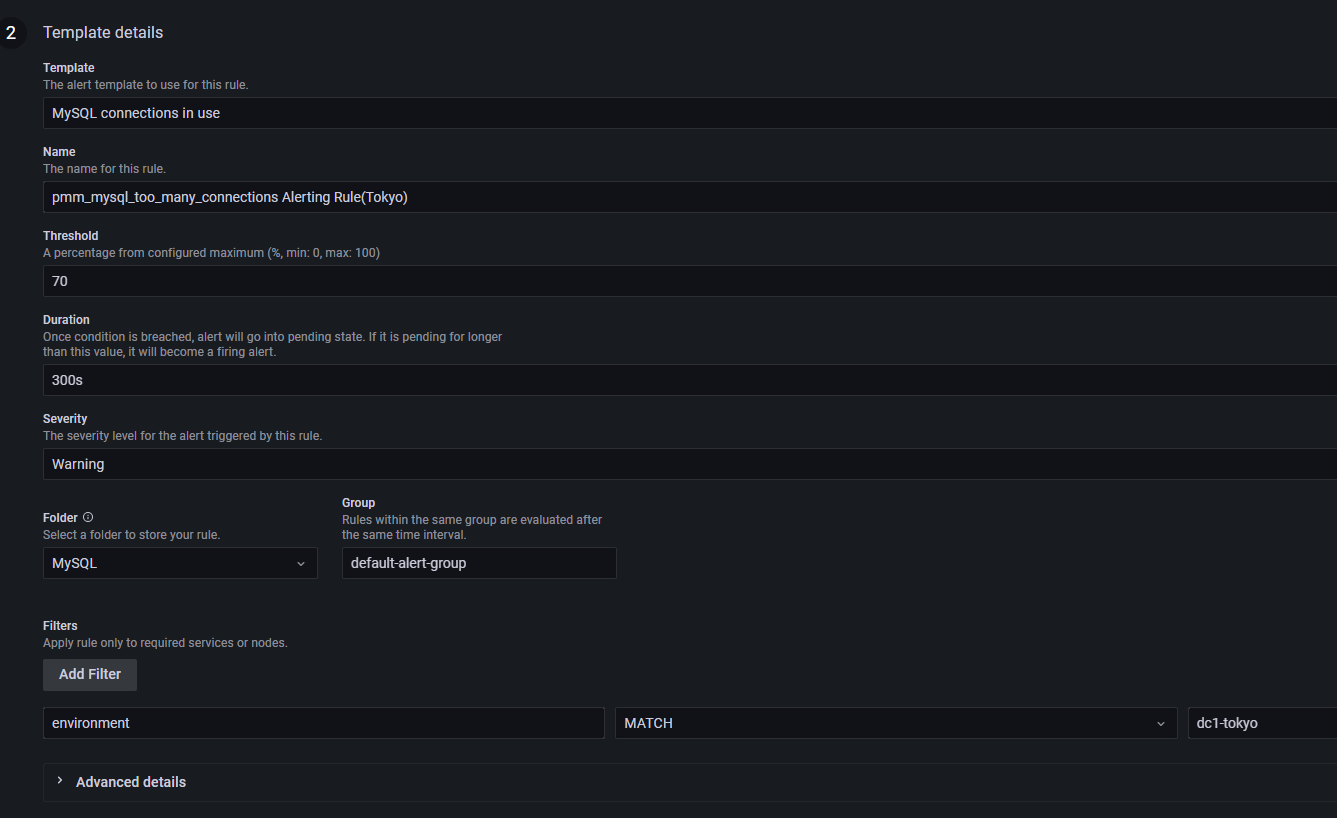
Task: Click the Severity field label
Action: [65, 419]
